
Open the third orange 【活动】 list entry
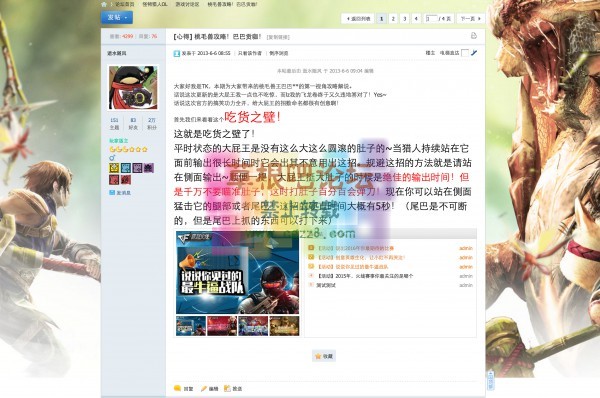click(352, 267)
